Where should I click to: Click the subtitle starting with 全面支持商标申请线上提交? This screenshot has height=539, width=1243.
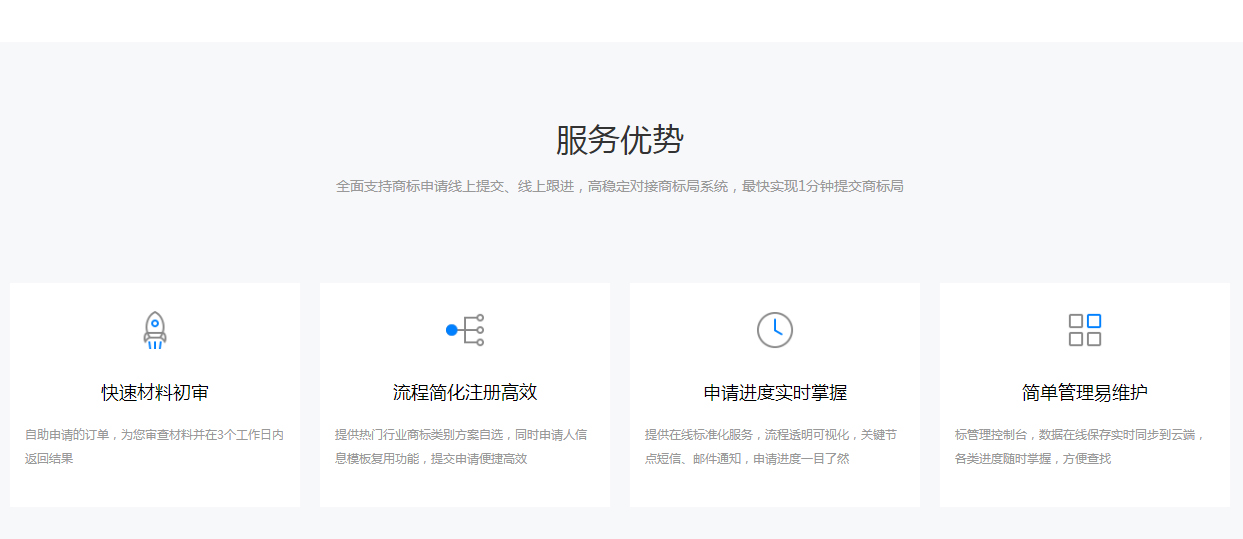[620, 187]
